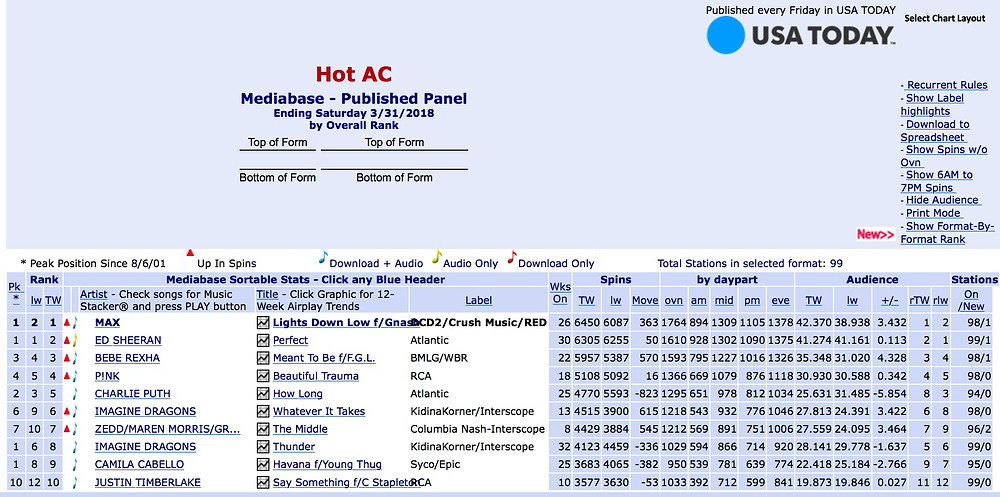
Task: Open the Perfect song title link
Action: 290,341
